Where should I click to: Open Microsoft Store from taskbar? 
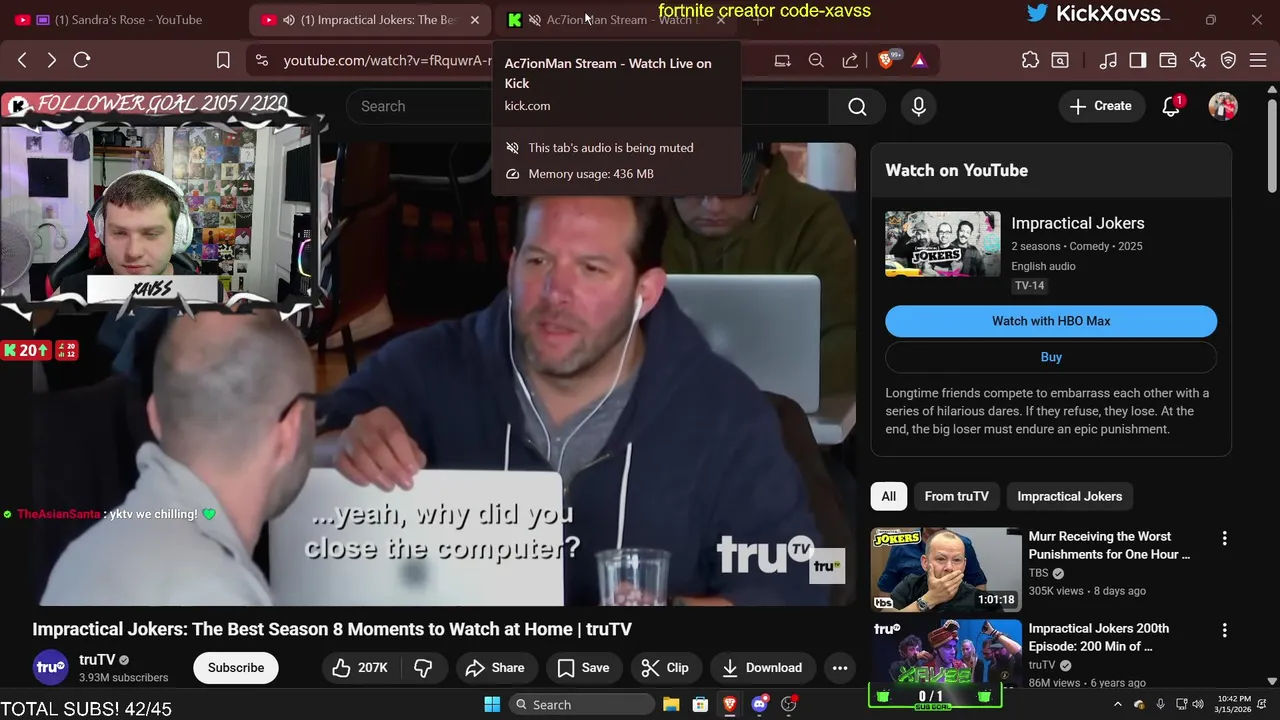pos(701,705)
